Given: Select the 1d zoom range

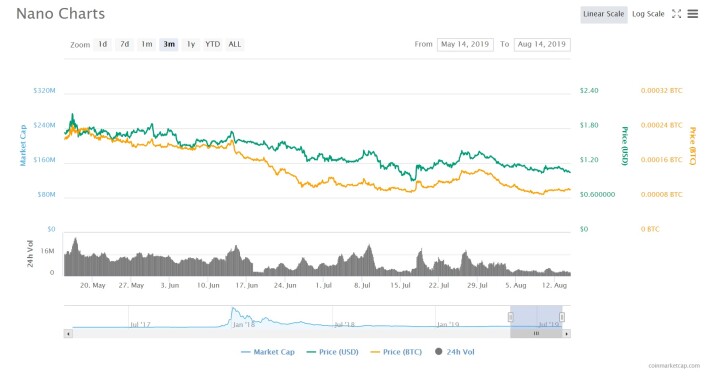Looking at the screenshot, I should point(103,44).
